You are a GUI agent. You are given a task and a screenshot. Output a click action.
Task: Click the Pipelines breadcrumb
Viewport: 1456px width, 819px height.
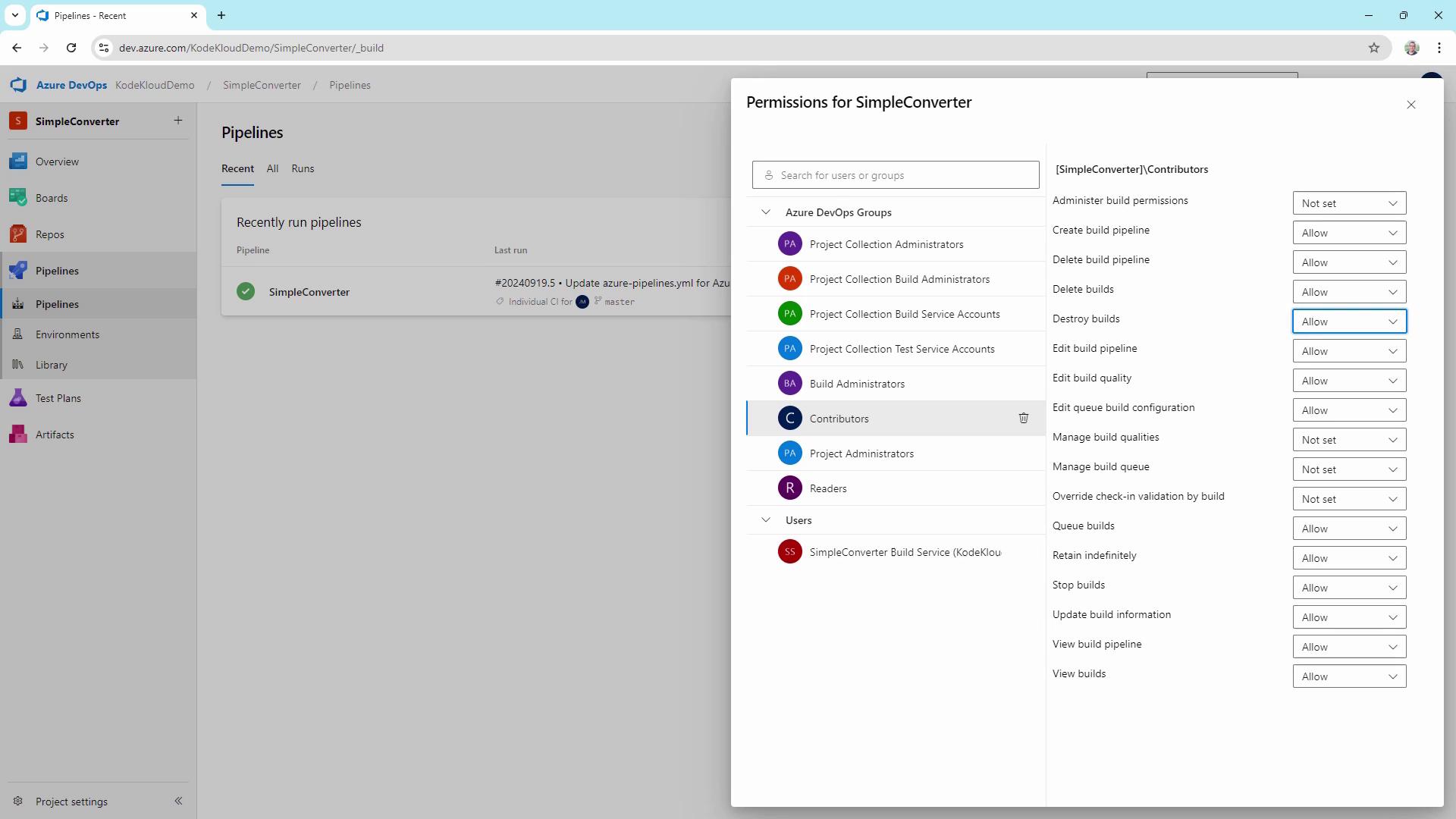pyautogui.click(x=350, y=85)
